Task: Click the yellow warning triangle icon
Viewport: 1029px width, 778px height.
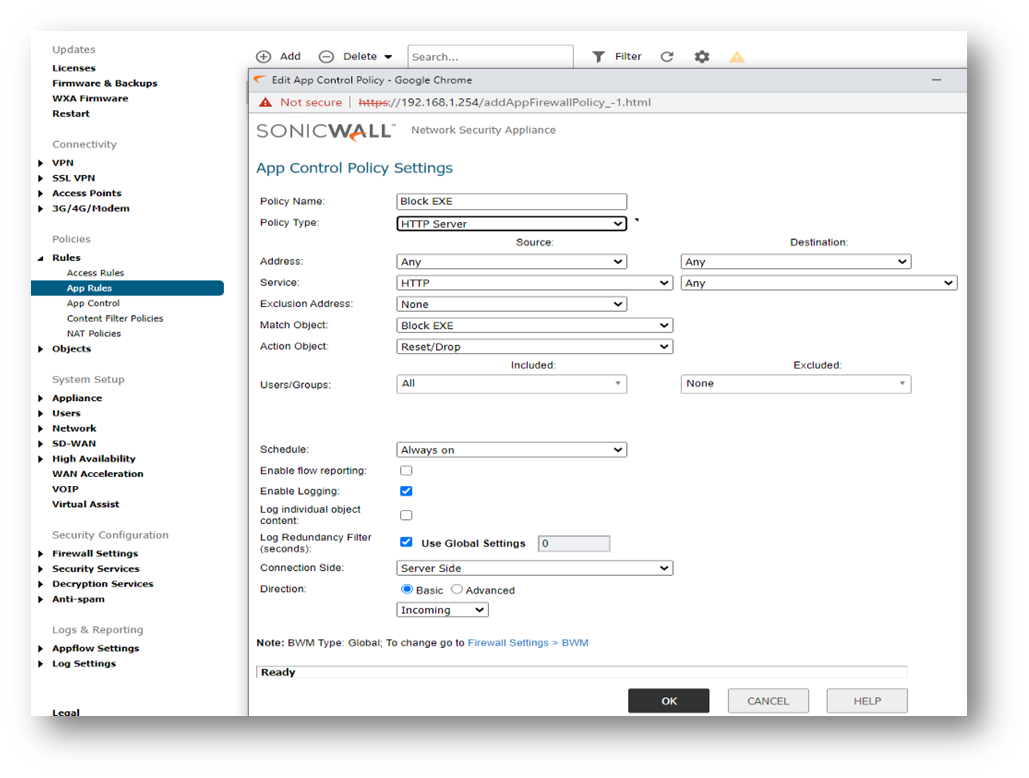Action: click(737, 57)
